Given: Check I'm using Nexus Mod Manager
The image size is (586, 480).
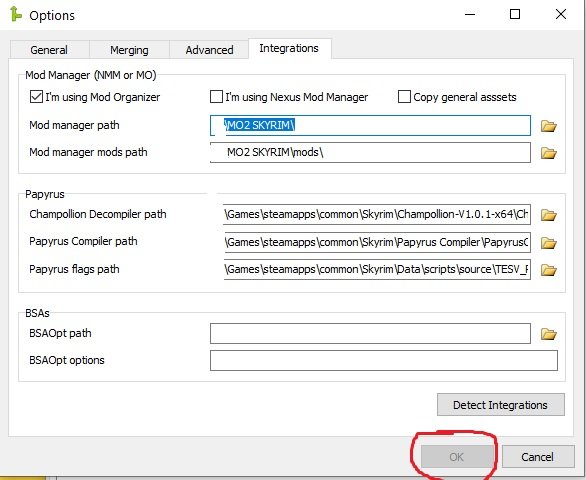Looking at the screenshot, I should [x=216, y=97].
